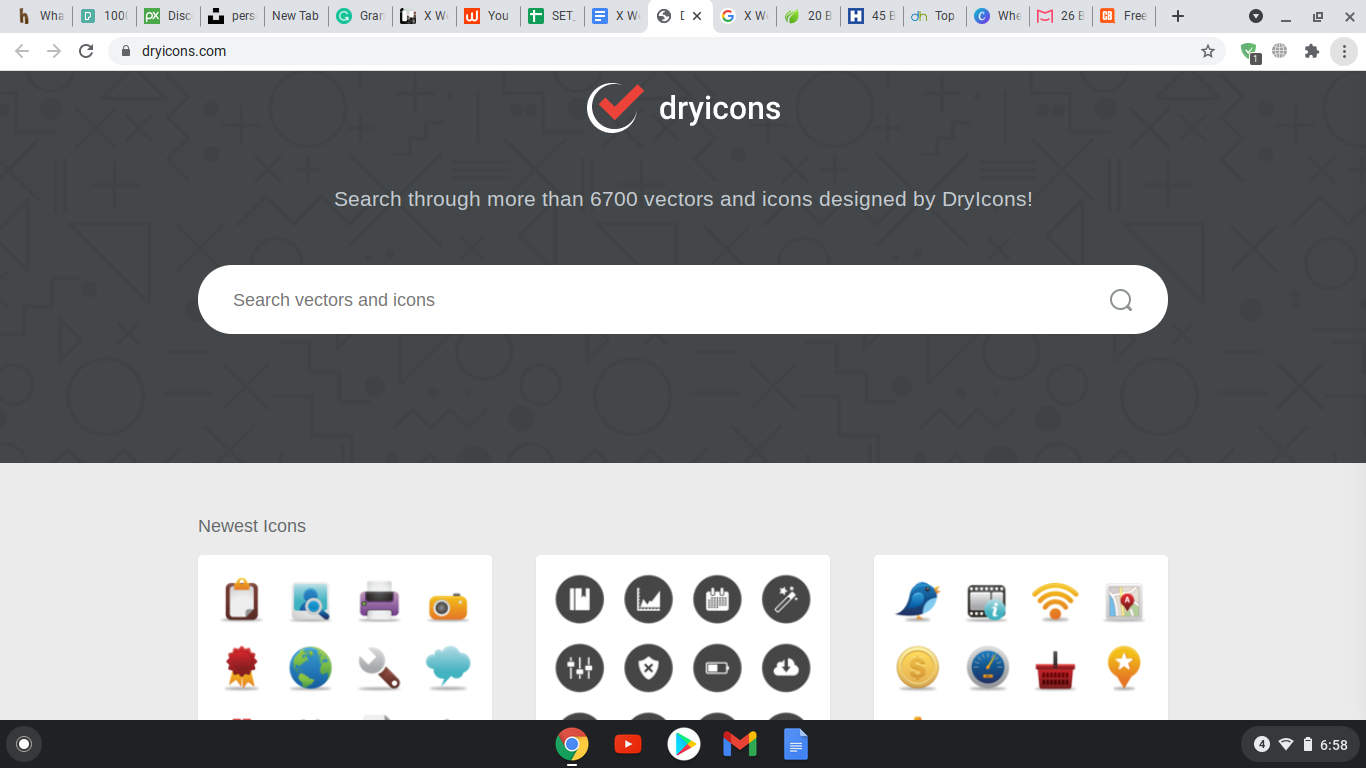This screenshot has width=1366, height=768.
Task: Go forward using browser forward arrow
Action: click(54, 51)
